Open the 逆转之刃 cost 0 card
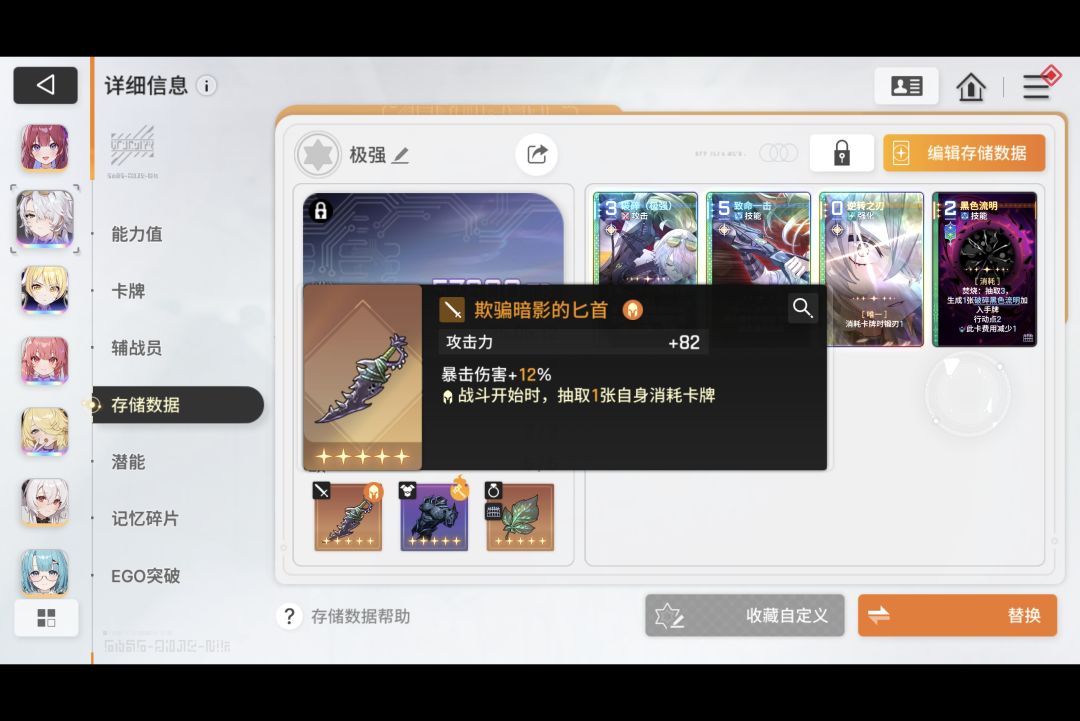This screenshot has height=721, width=1080. click(871, 269)
